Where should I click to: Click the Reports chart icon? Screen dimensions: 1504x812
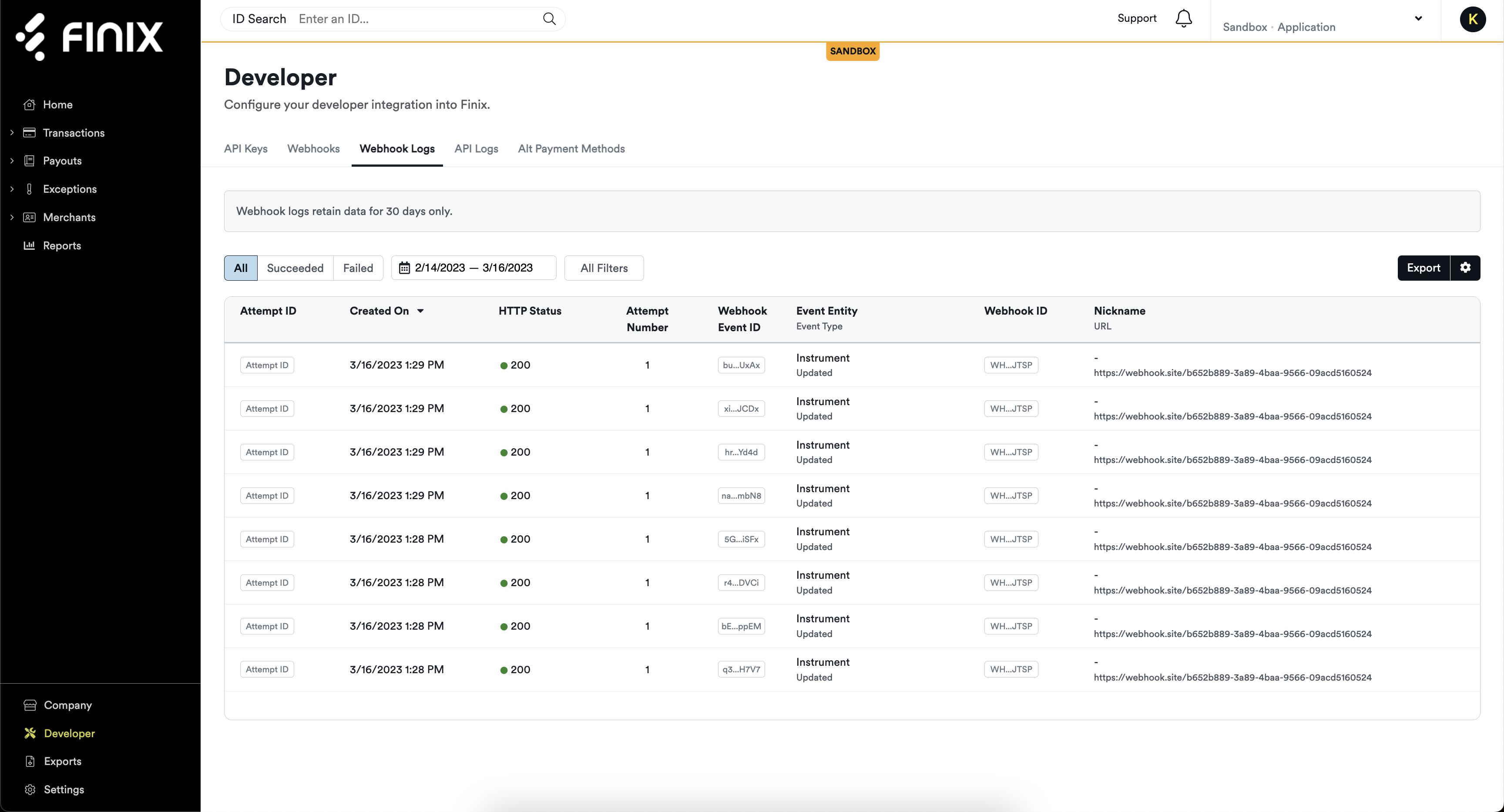29,245
